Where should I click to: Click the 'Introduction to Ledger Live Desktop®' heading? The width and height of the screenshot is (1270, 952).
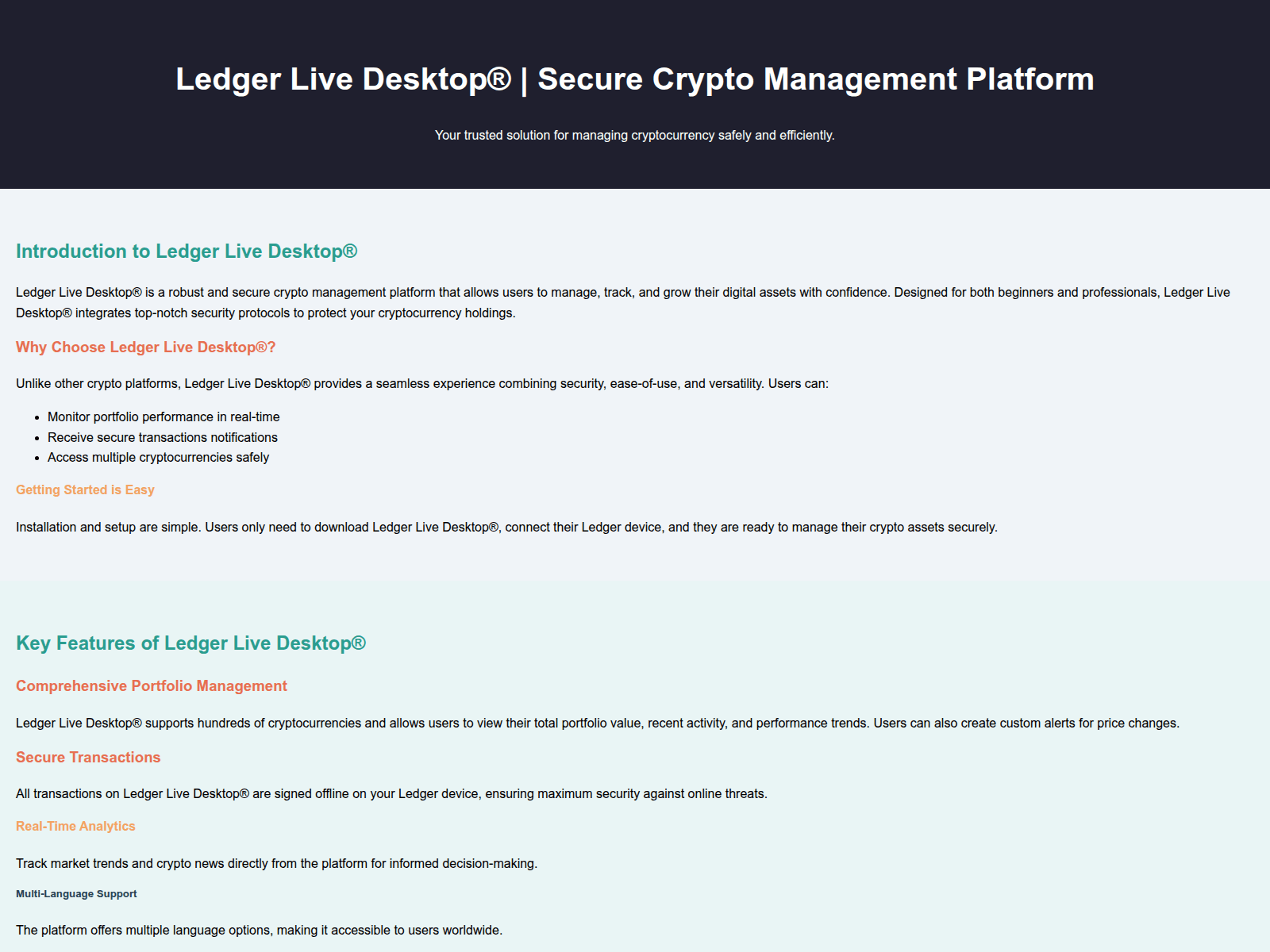(x=187, y=251)
